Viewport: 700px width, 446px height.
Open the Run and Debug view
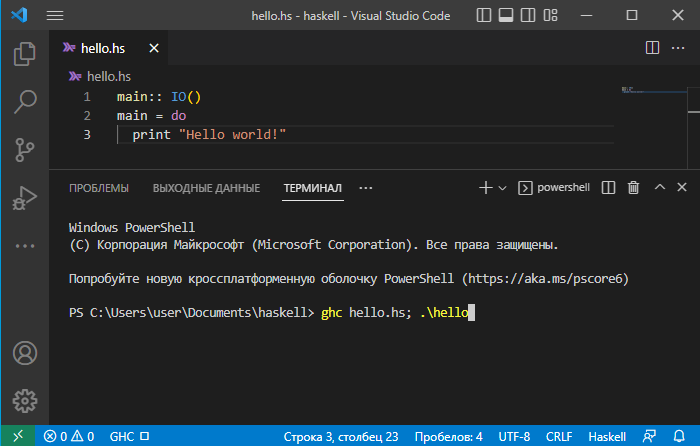25,198
